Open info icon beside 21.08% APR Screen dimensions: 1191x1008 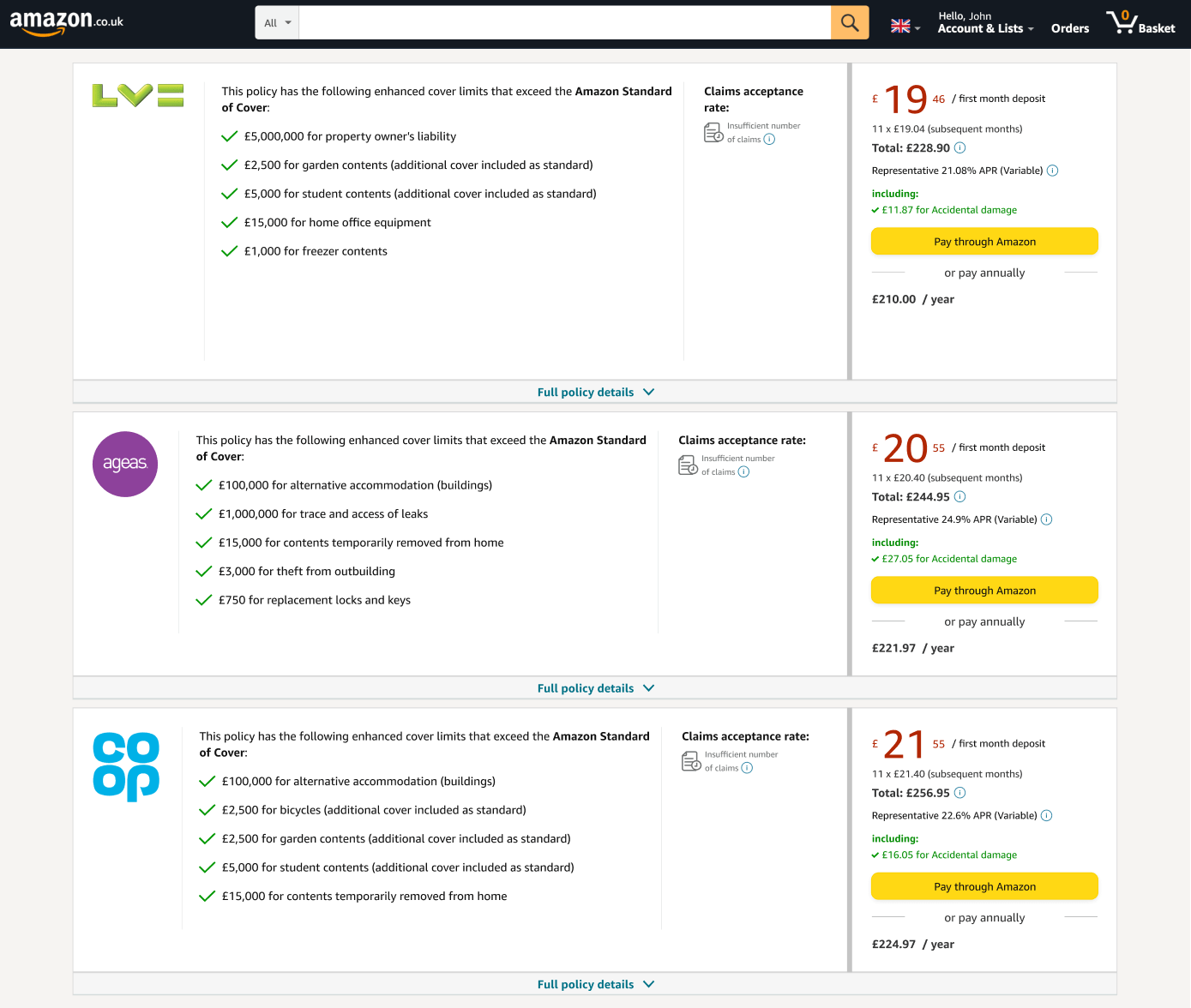tap(1052, 171)
